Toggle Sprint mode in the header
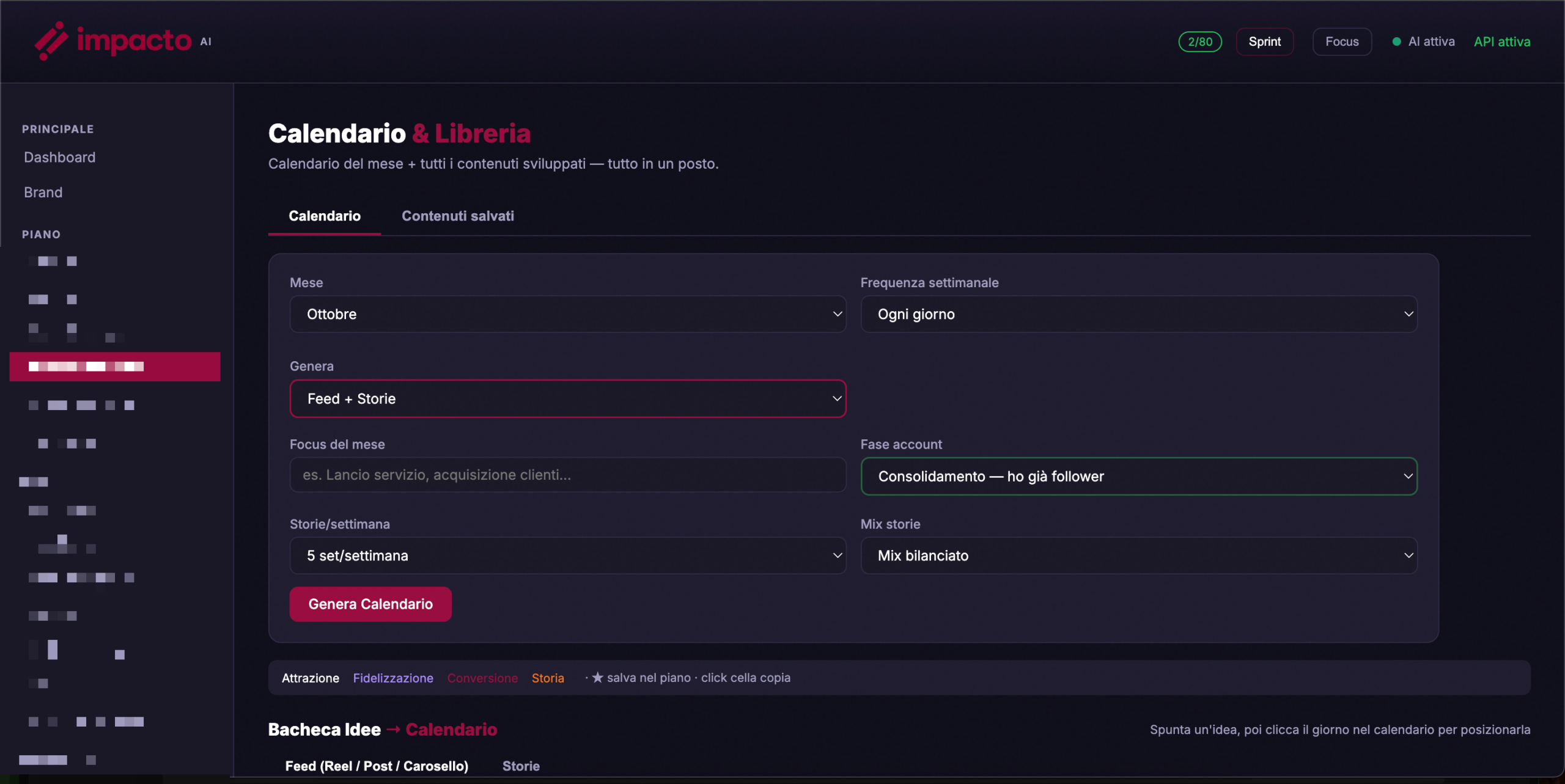 pos(1264,42)
